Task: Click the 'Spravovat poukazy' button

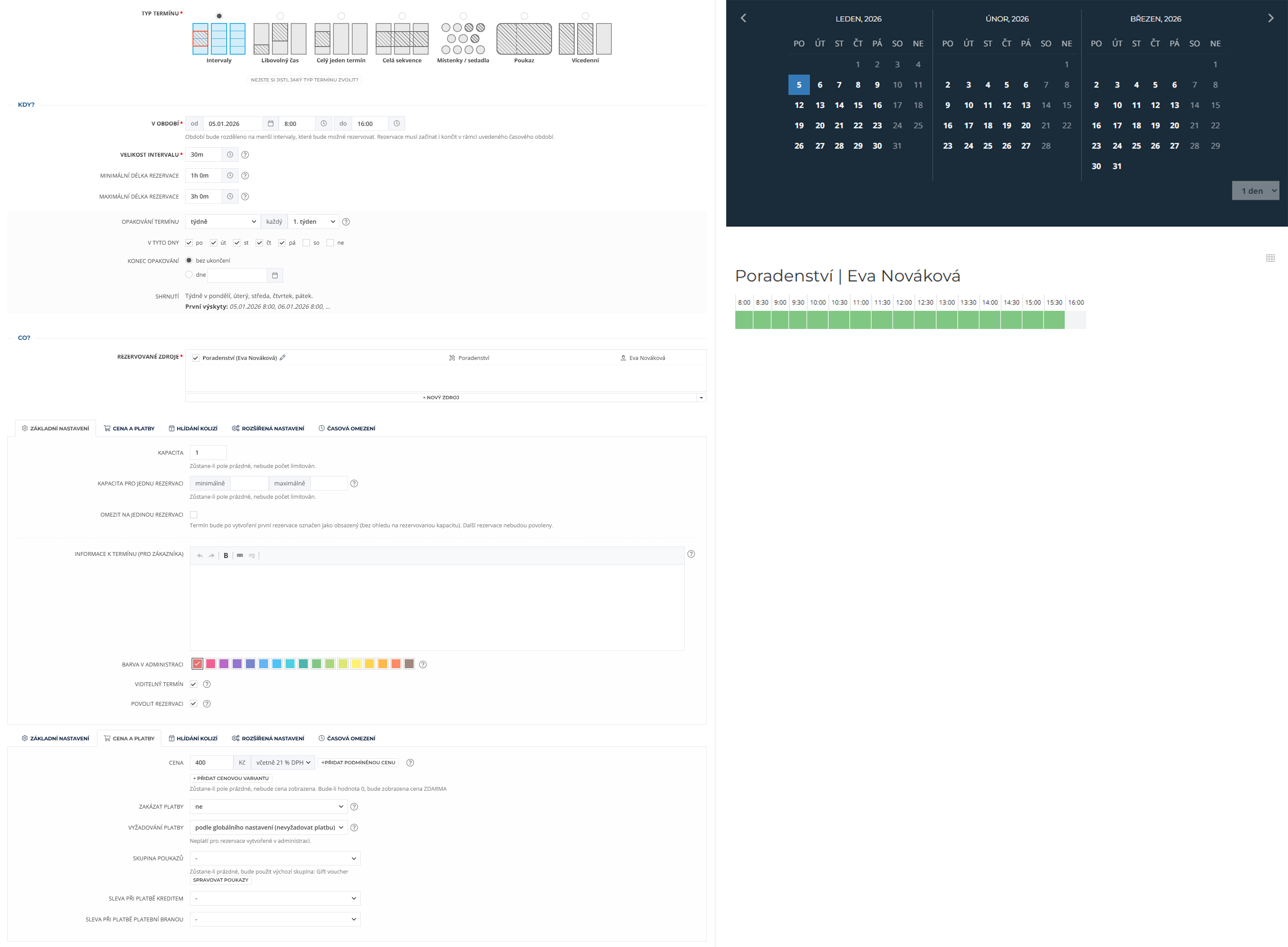Action: point(221,880)
